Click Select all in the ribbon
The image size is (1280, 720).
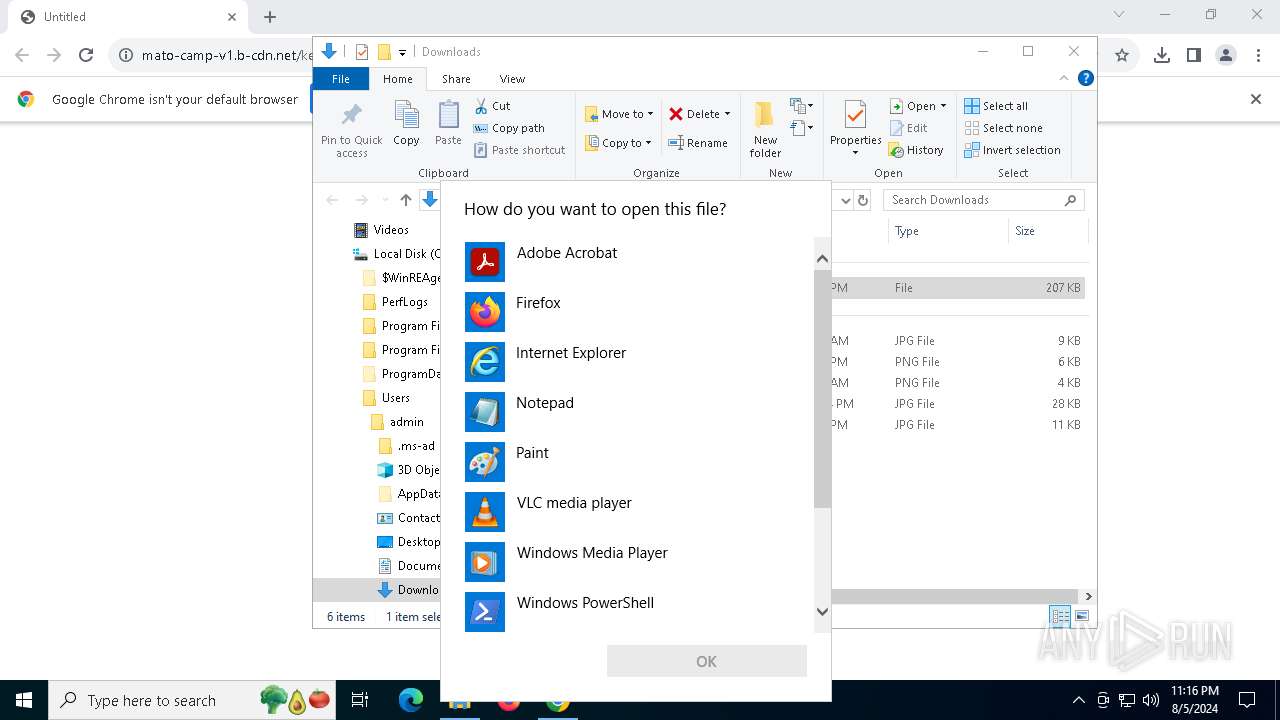996,106
